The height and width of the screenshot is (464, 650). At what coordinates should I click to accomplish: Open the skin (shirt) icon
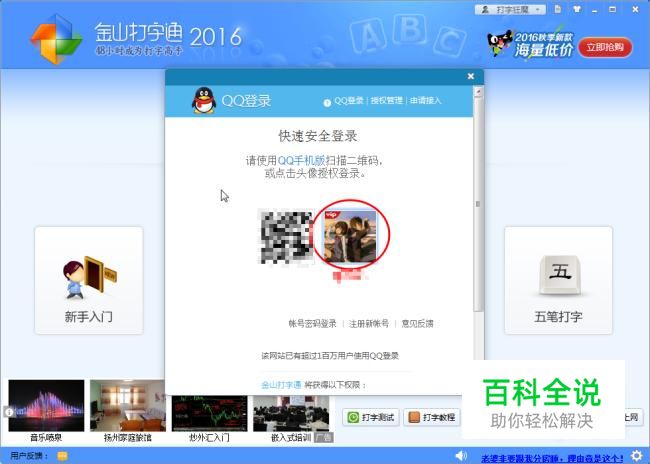click(577, 9)
